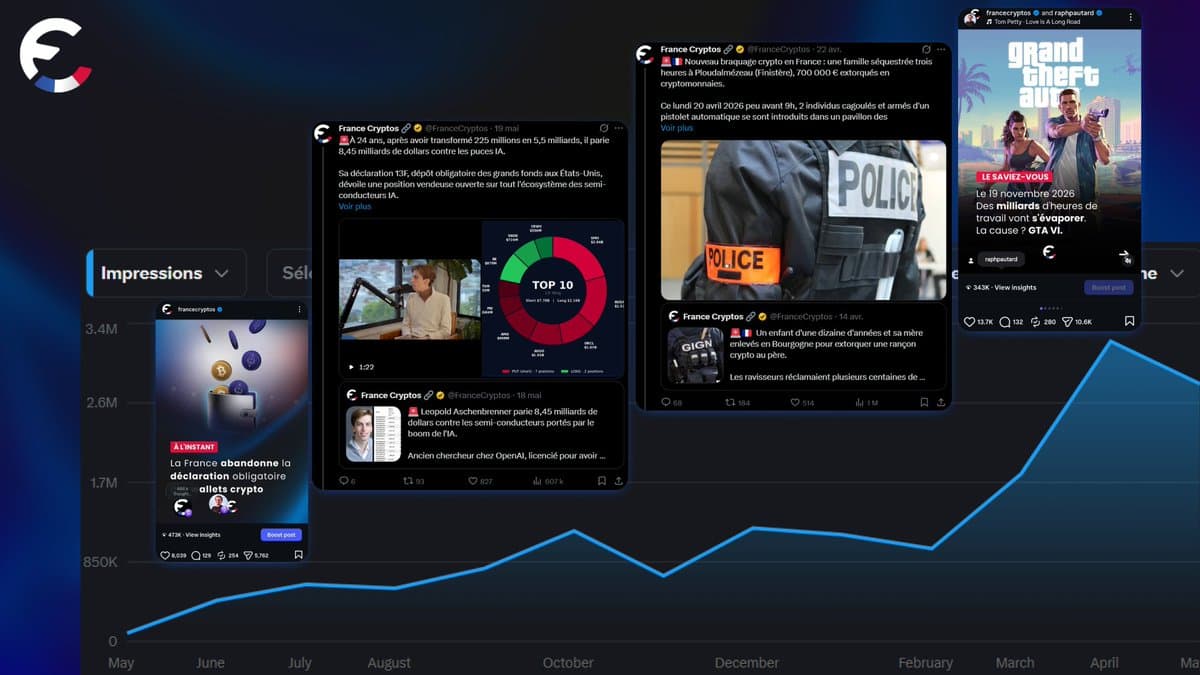
Task: Boost the GTA VI Instagram post
Action: (1108, 287)
